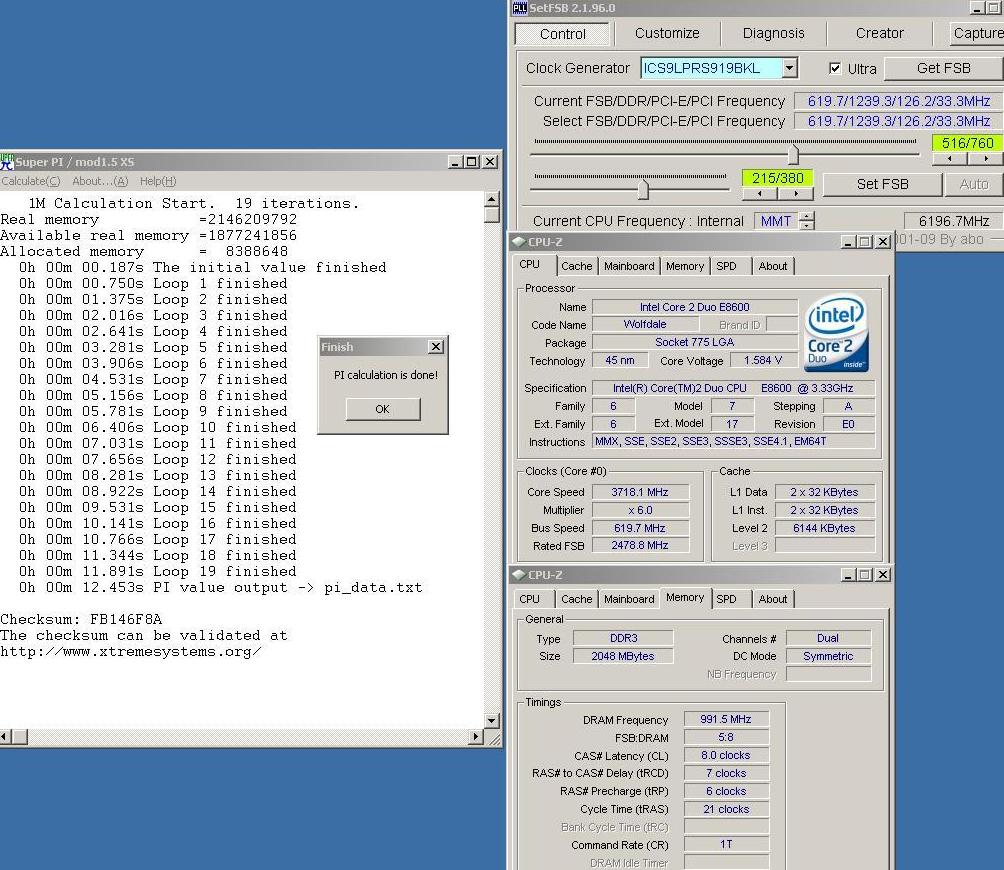This screenshot has height=870, width=1004.
Task: Click the Set FSB button
Action: coord(882,184)
